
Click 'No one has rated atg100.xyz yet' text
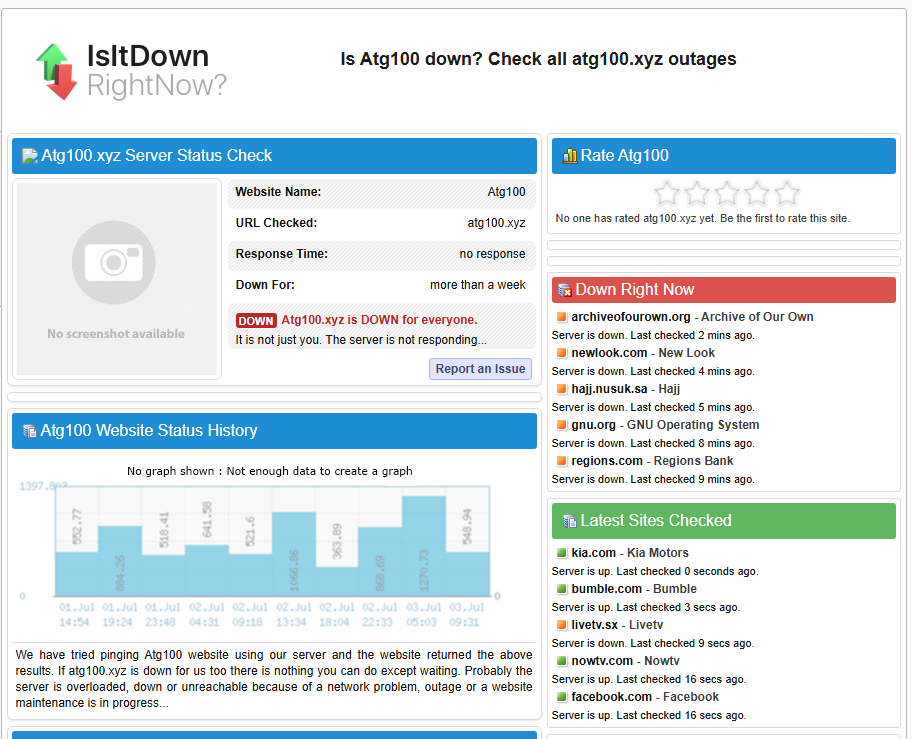[702, 219]
